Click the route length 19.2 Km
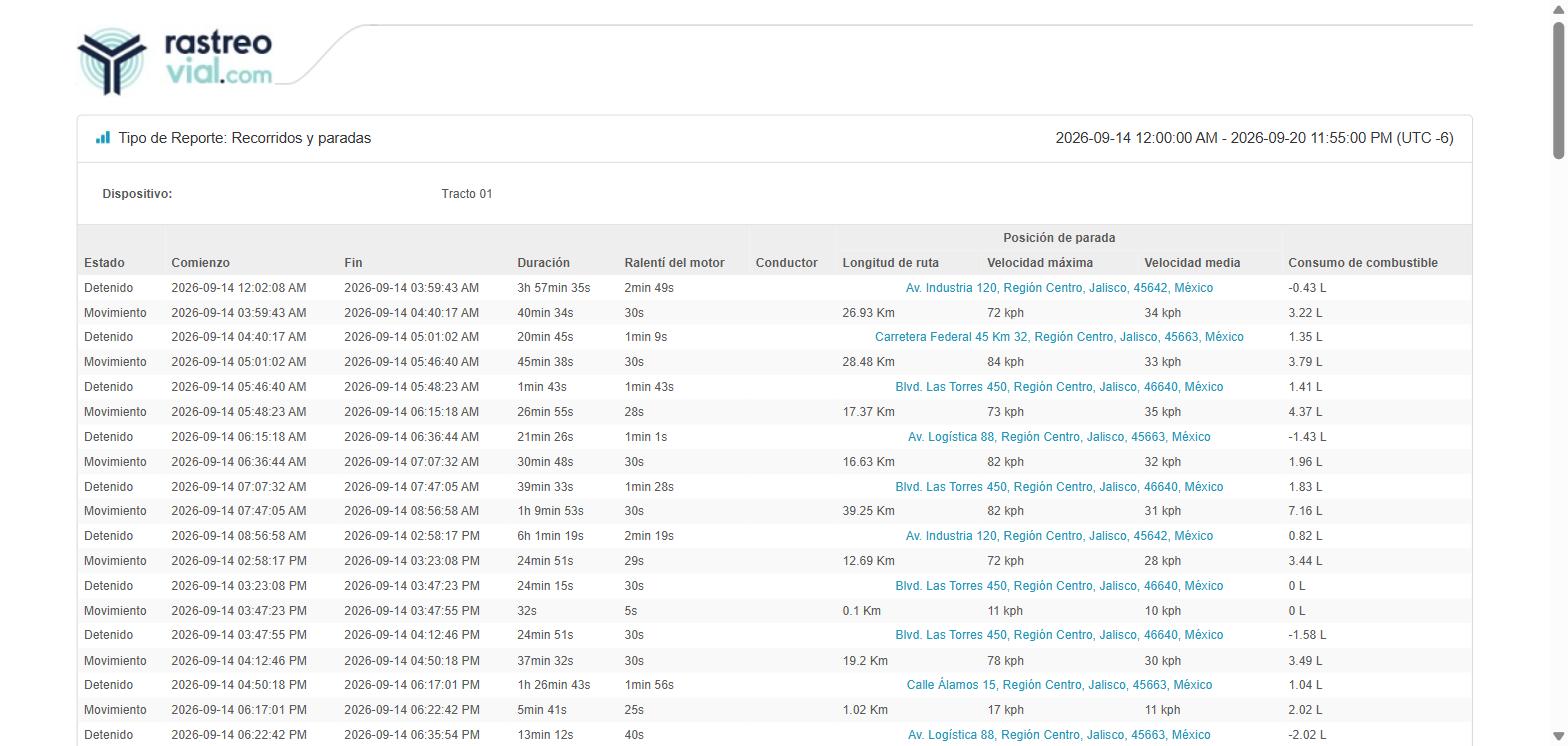 pos(865,660)
